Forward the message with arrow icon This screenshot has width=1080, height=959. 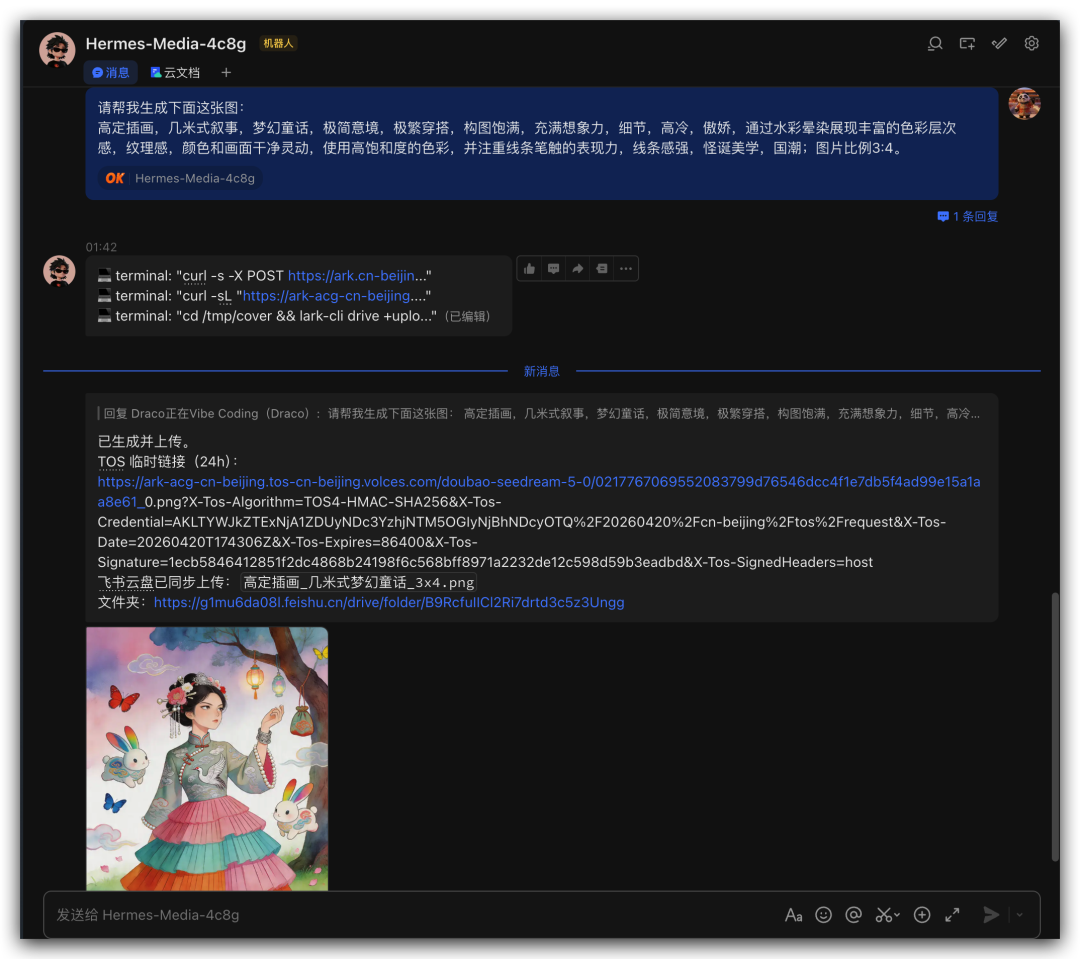coord(578,269)
